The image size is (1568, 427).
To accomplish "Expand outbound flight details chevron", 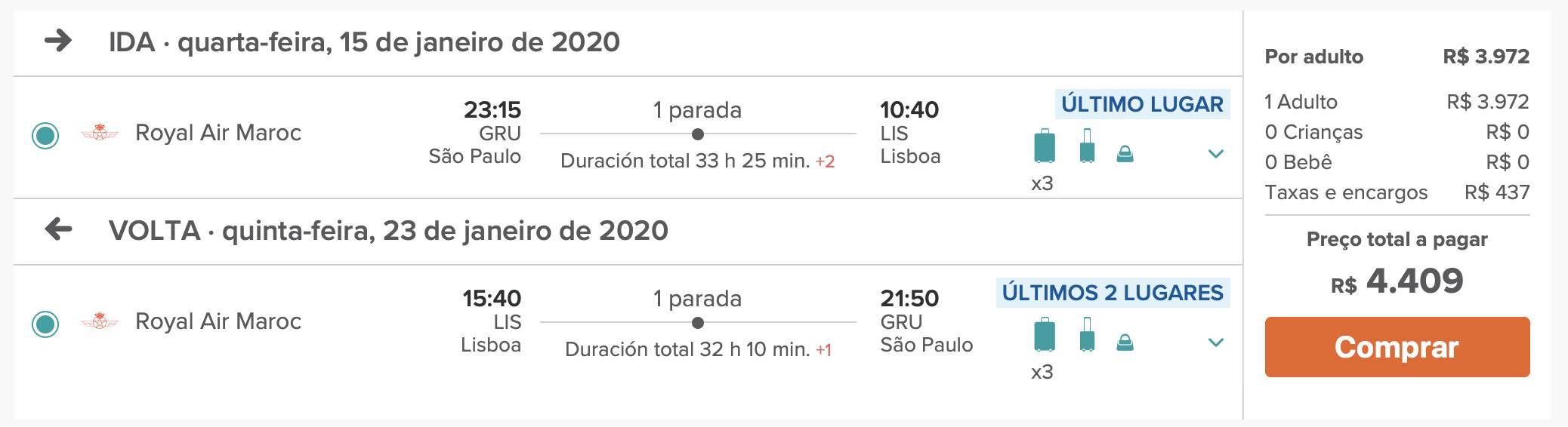I will tap(1215, 154).
